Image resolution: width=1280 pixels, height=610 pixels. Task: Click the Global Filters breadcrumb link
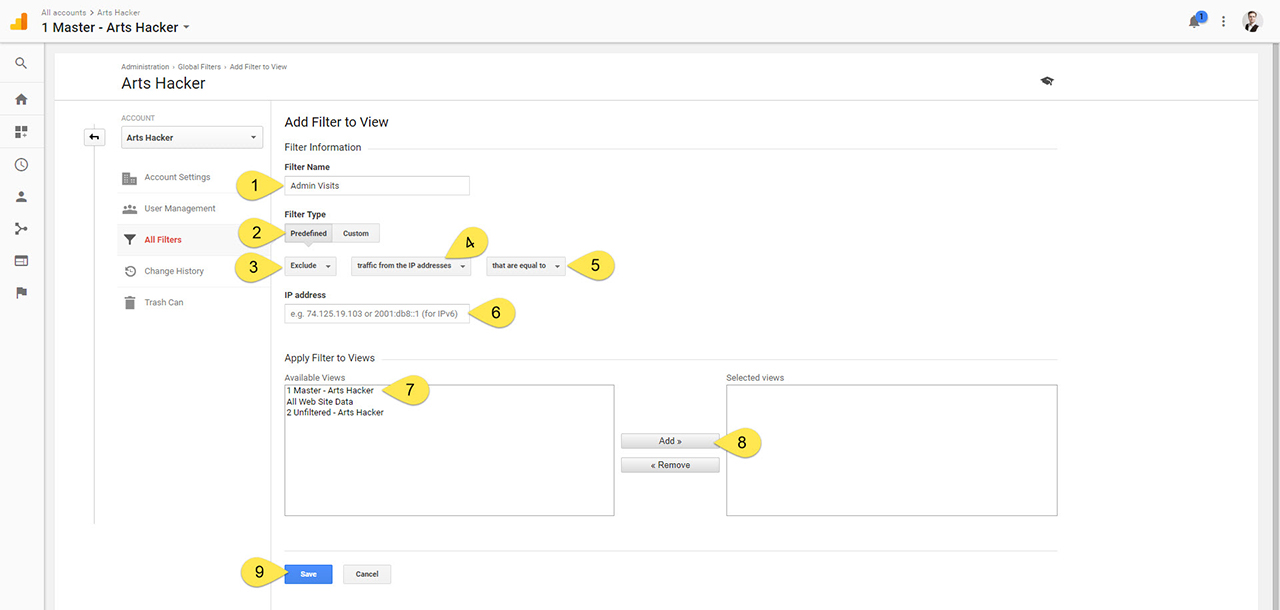(x=200, y=67)
